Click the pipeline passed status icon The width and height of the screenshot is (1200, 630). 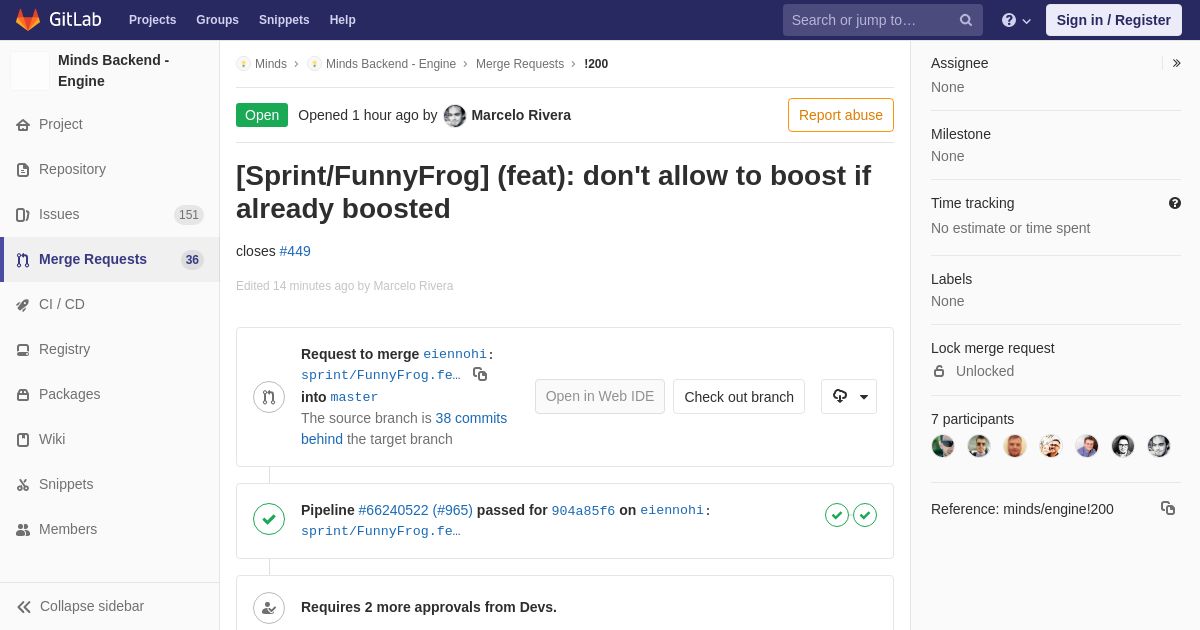click(x=269, y=519)
